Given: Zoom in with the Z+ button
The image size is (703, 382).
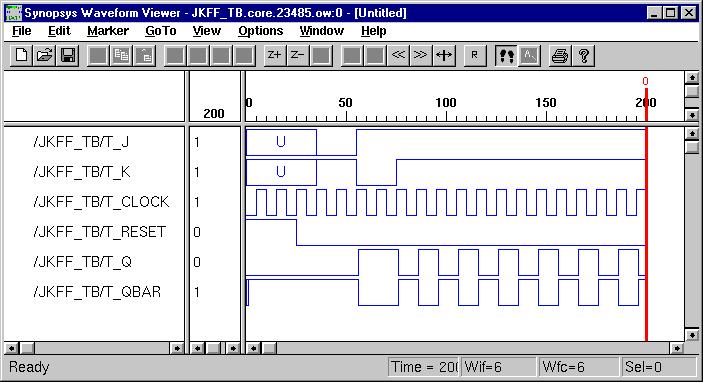Looking at the screenshot, I should [x=274, y=56].
